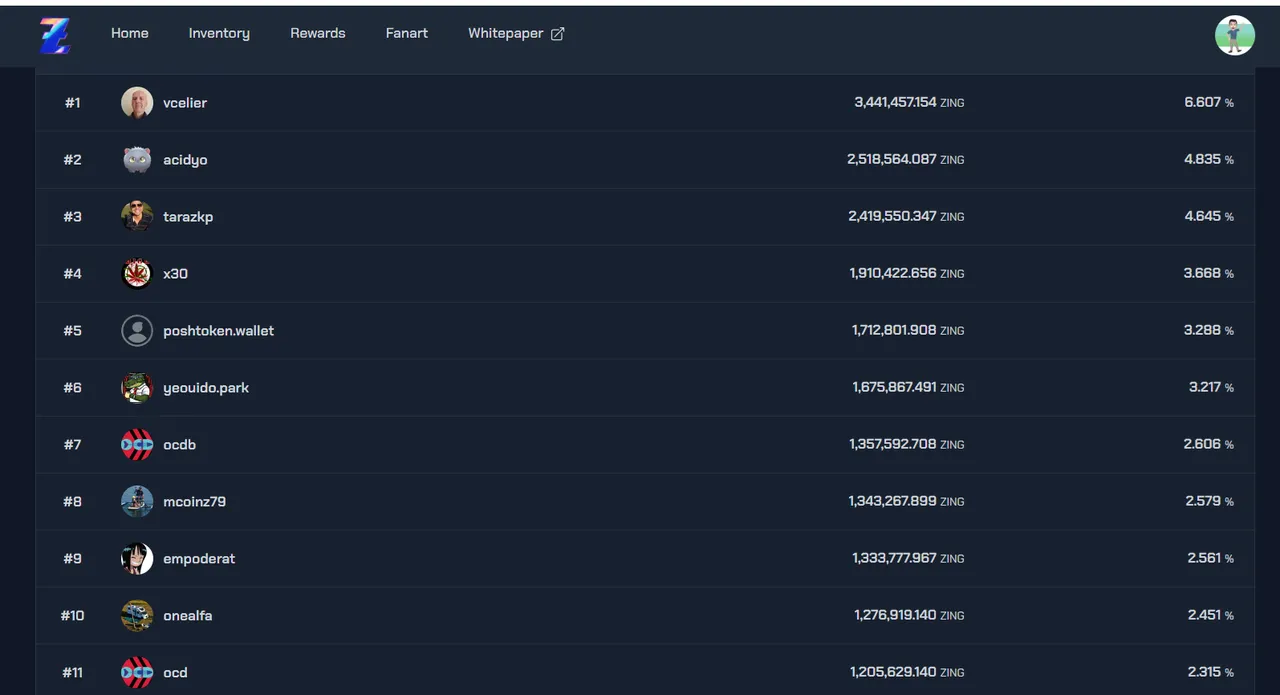
Task: Click the balance 1,333,777.967 ZING
Action: (x=908, y=558)
